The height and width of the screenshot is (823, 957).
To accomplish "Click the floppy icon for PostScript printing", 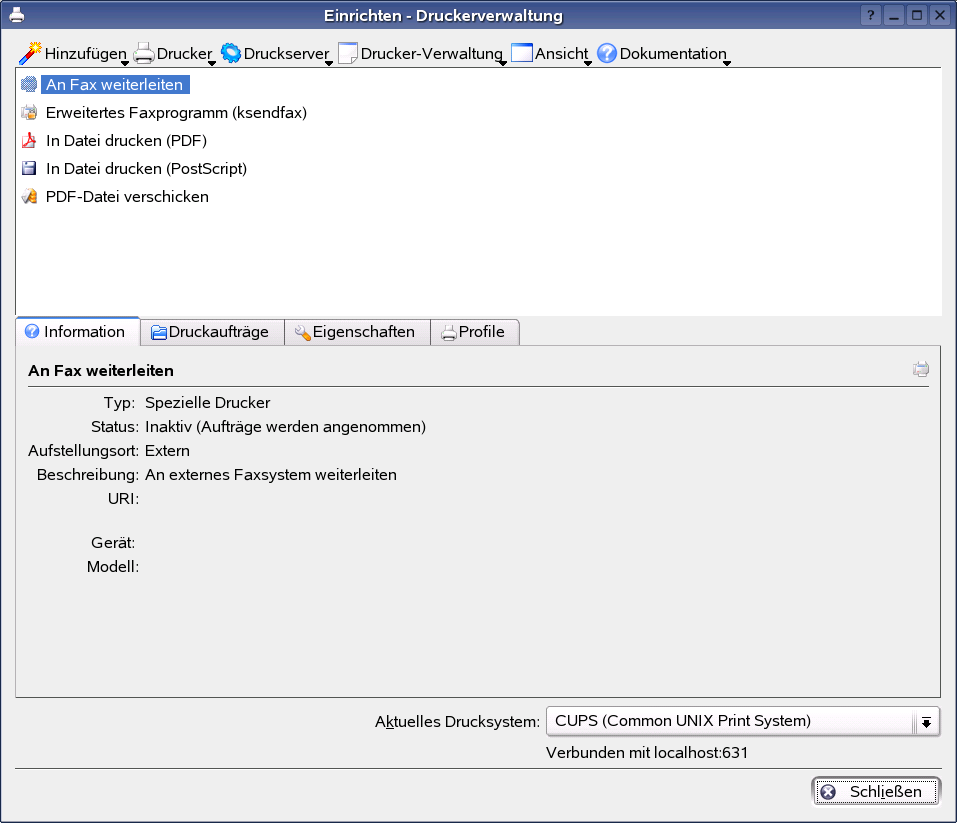I will pyautogui.click(x=29, y=169).
